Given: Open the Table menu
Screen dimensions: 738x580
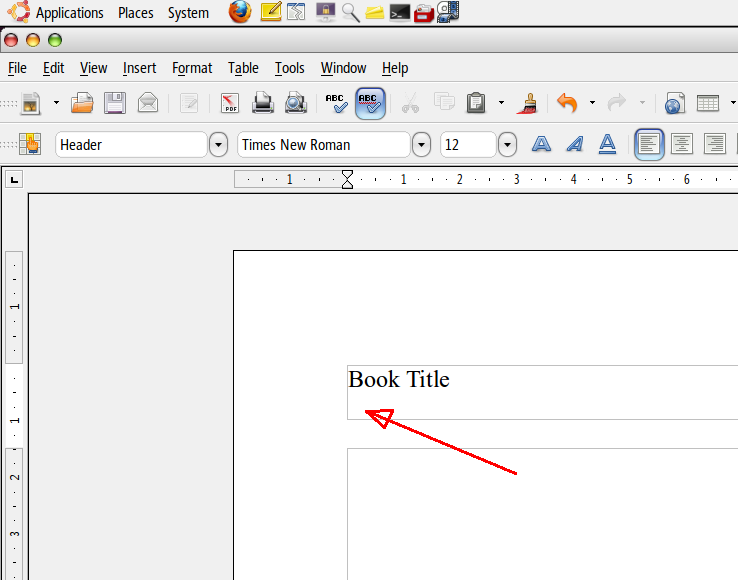Looking at the screenshot, I should tap(243, 68).
